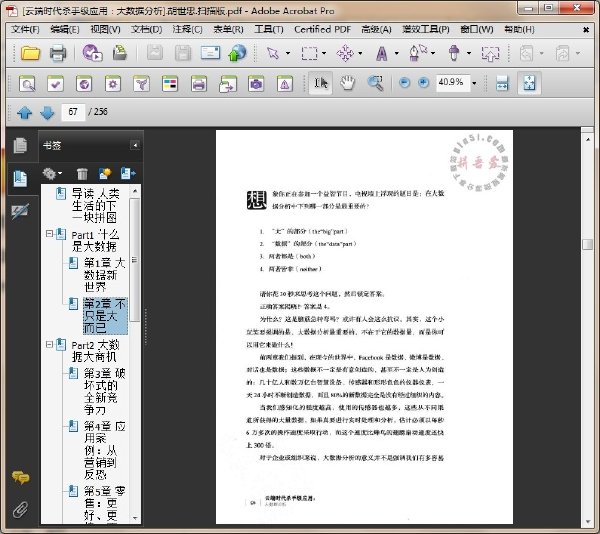
Task: Select bookmark 第2章 不只是大而已
Action: 105,316
